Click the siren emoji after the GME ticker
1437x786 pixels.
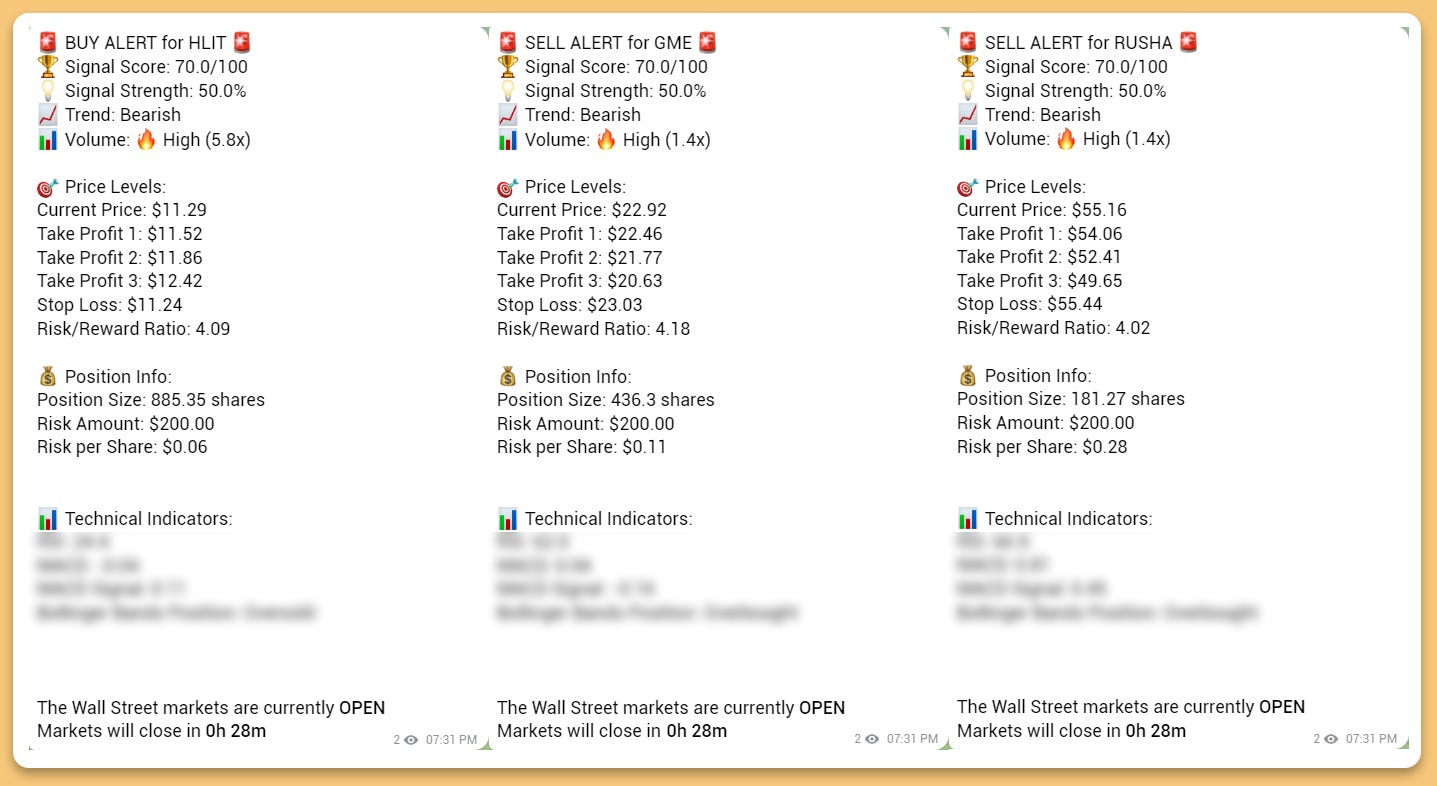click(x=708, y=42)
